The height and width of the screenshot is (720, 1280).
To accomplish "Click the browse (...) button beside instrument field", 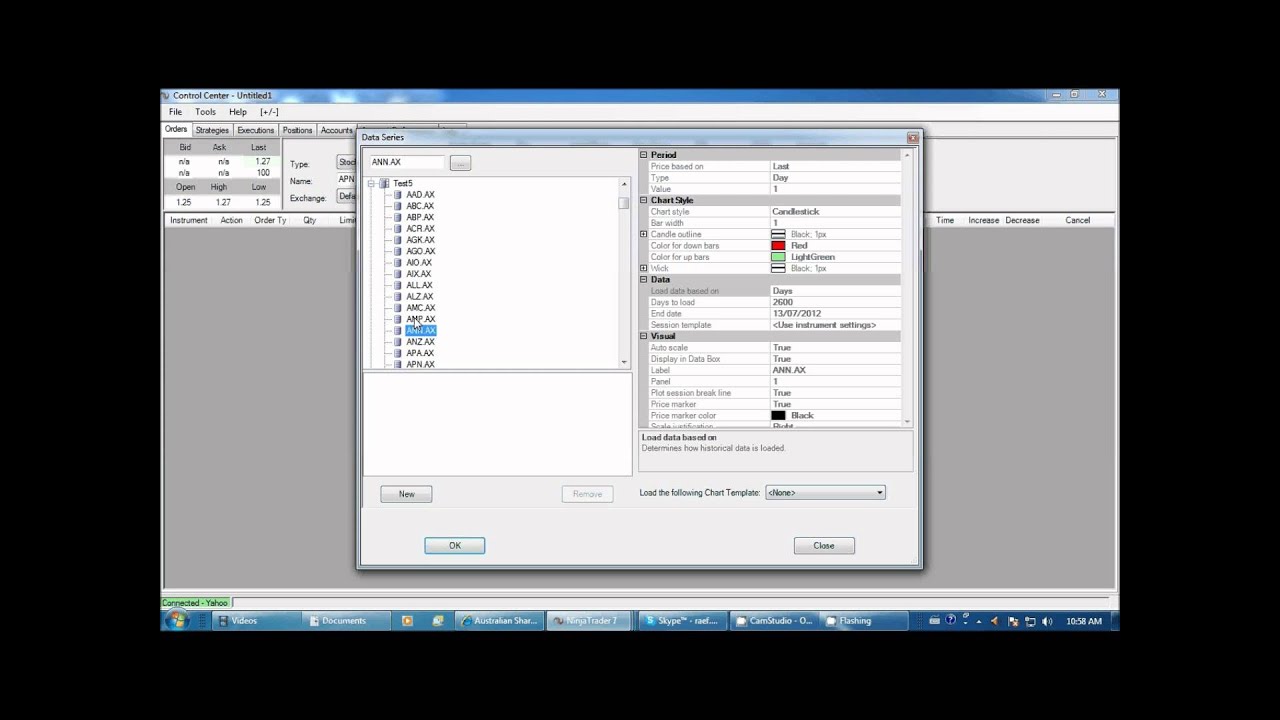I will [460, 163].
